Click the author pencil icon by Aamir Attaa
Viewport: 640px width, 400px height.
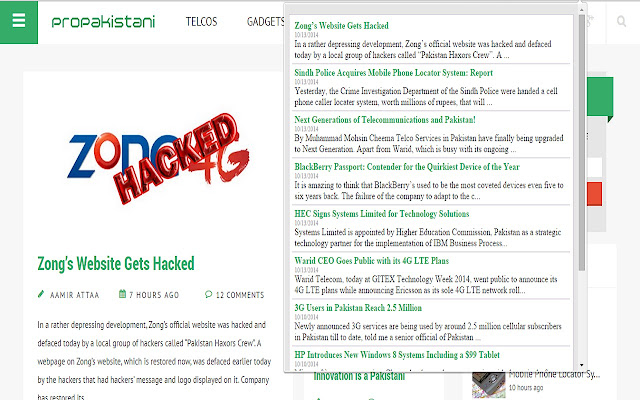pyautogui.click(x=41, y=294)
